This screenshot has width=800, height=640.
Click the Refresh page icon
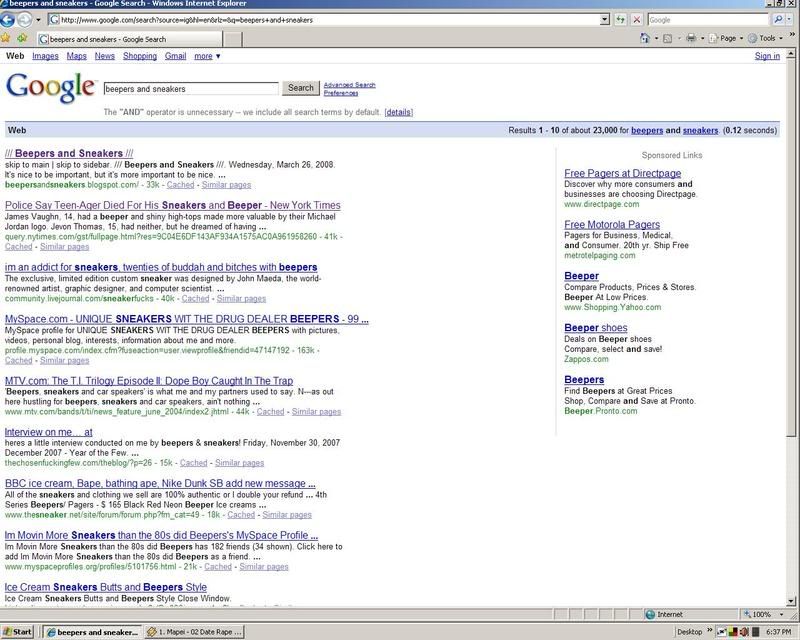621,19
